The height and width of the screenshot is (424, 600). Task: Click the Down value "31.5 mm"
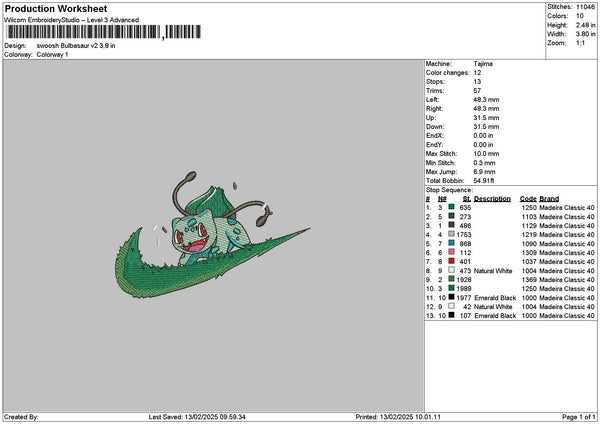(x=486, y=127)
